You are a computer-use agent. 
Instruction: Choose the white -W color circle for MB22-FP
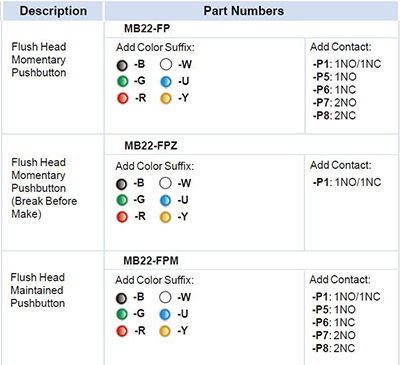[166, 65]
